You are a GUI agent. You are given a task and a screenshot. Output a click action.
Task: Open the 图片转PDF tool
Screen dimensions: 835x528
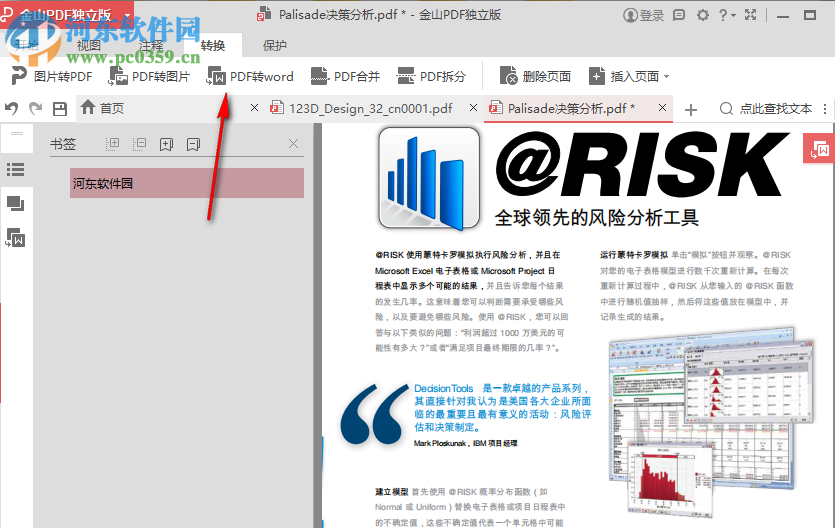[x=52, y=77]
